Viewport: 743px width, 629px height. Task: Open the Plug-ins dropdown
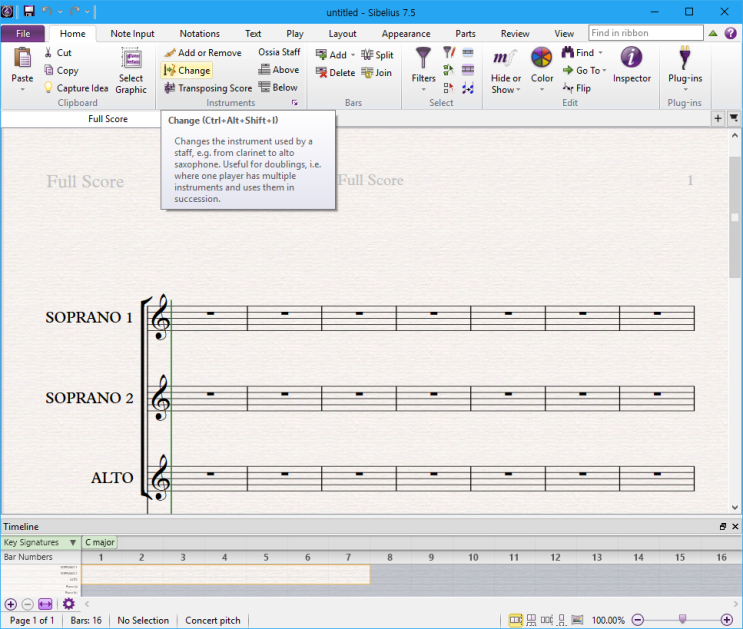tap(685, 69)
